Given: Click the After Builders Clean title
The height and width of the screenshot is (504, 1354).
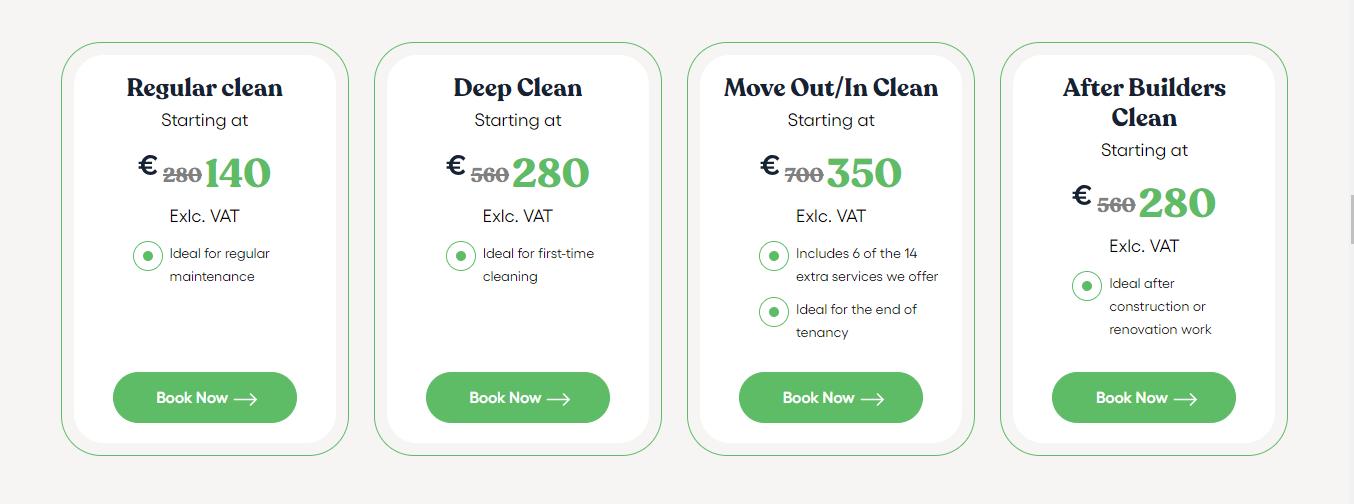Looking at the screenshot, I should pyautogui.click(x=1144, y=102).
